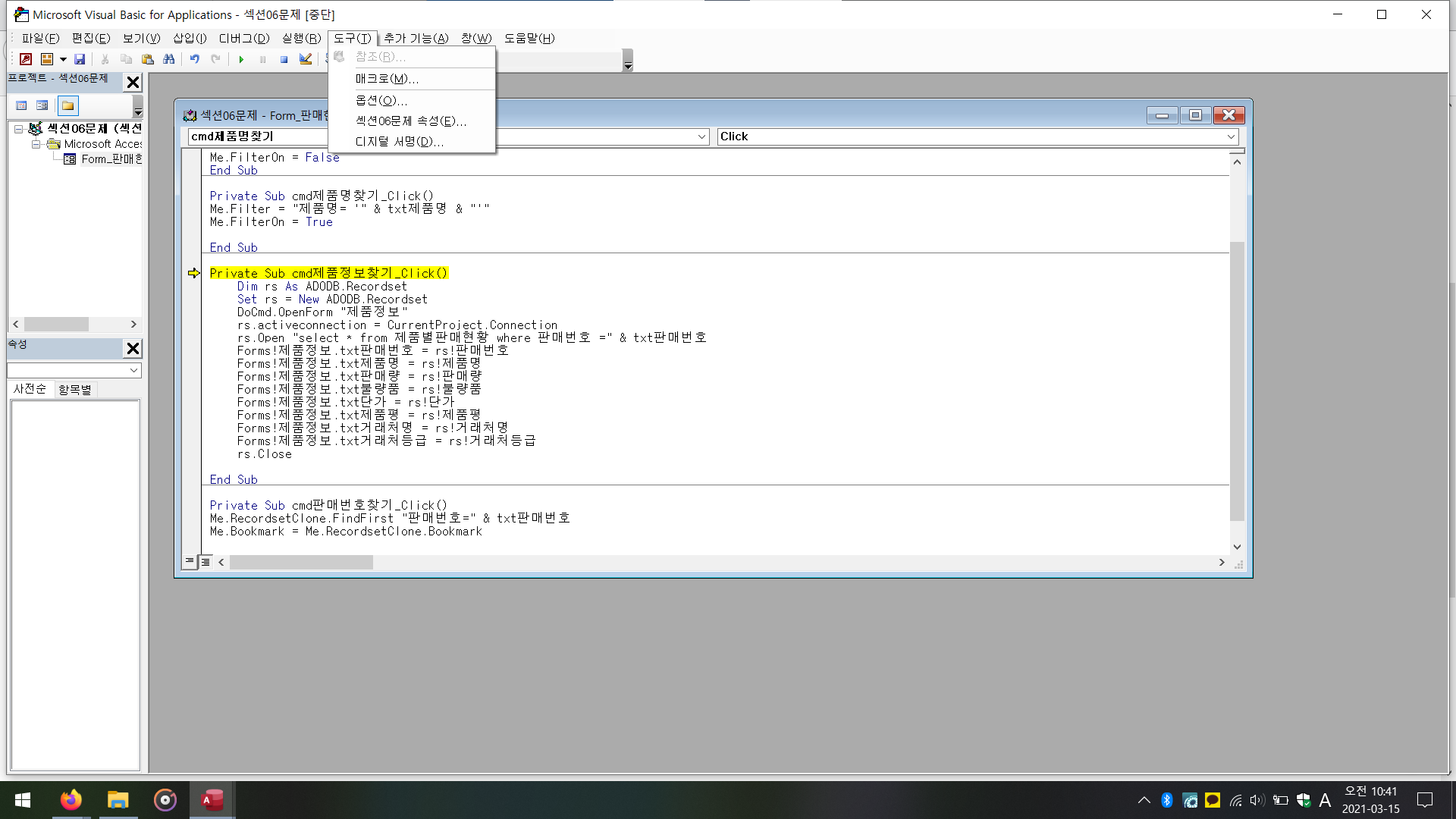This screenshot has height=819, width=1456.
Task: Collapse the 섹션06문제 project tree node
Action: pos(18,129)
